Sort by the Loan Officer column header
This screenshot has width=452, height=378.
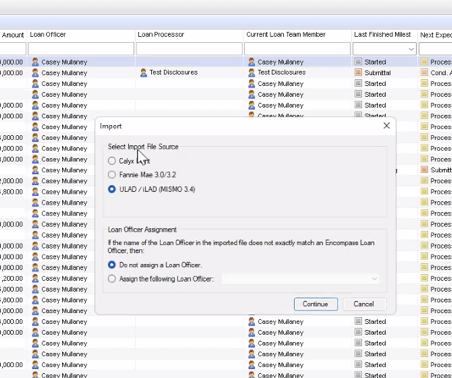[48, 34]
